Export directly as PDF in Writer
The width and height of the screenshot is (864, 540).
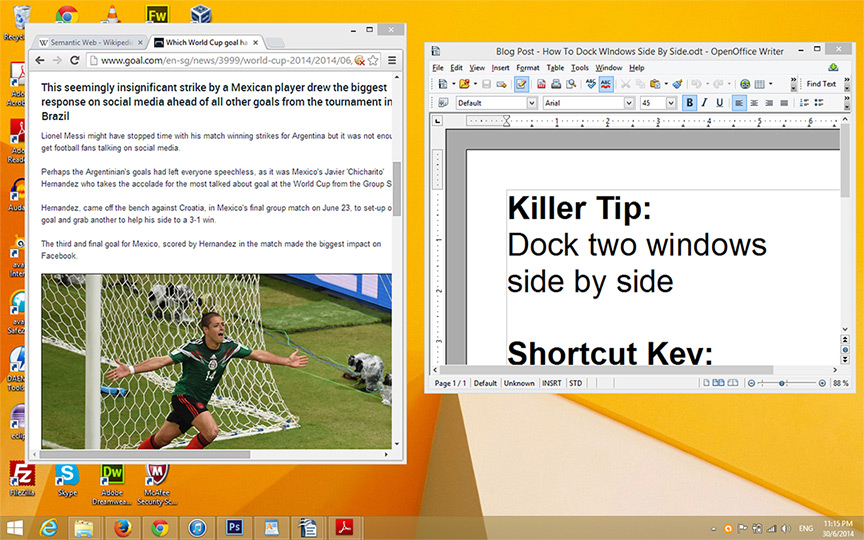click(x=541, y=84)
